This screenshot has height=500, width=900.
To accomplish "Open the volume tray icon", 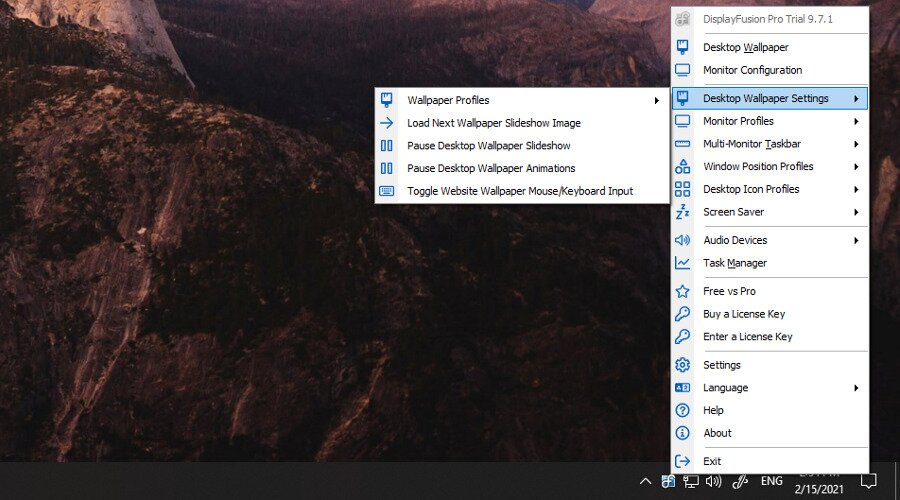I will [713, 481].
